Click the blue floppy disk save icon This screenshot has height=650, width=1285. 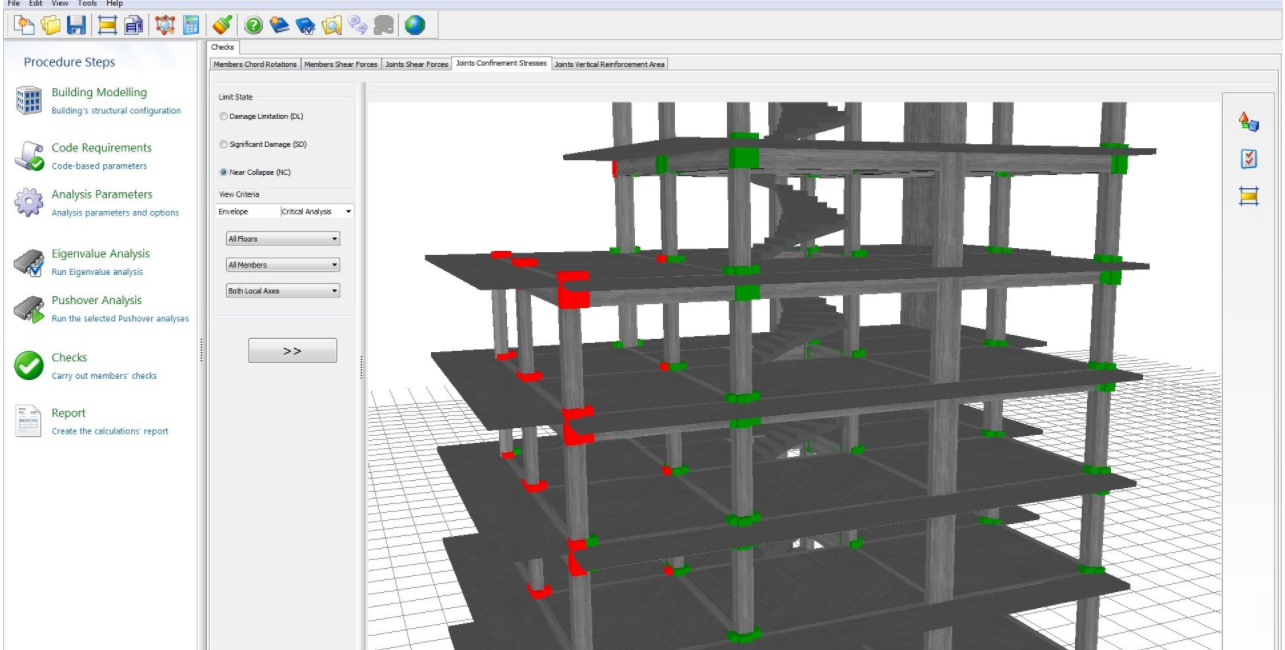(x=76, y=25)
